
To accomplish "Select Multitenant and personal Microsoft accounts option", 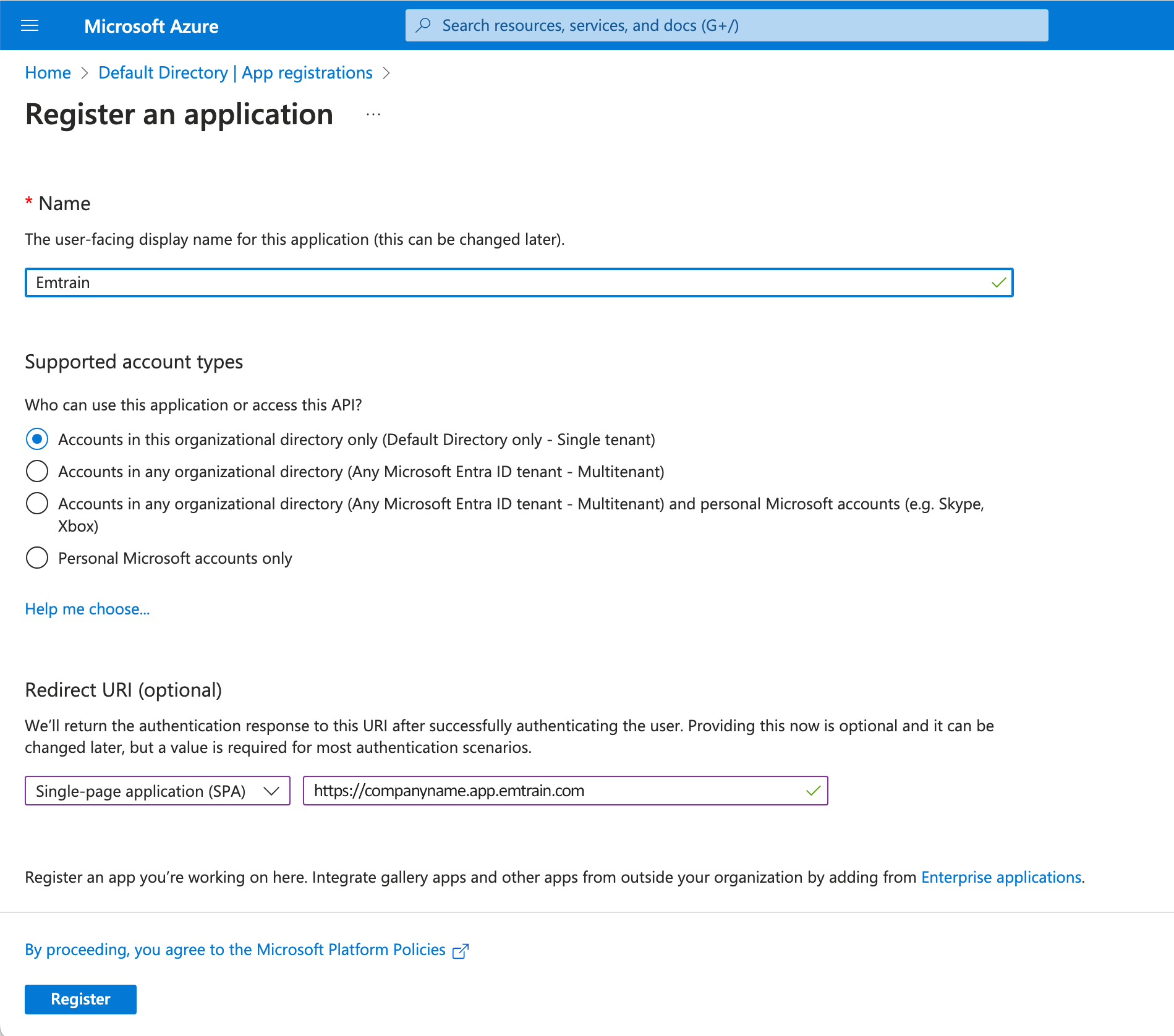I will [x=37, y=503].
